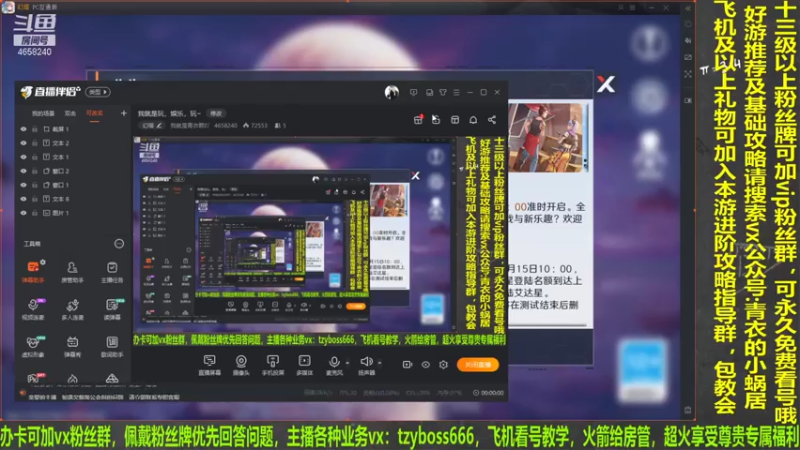Expand speaker volume dropdown arrow
Image resolution: width=800 pixels, height=450 pixels.
click(380, 363)
